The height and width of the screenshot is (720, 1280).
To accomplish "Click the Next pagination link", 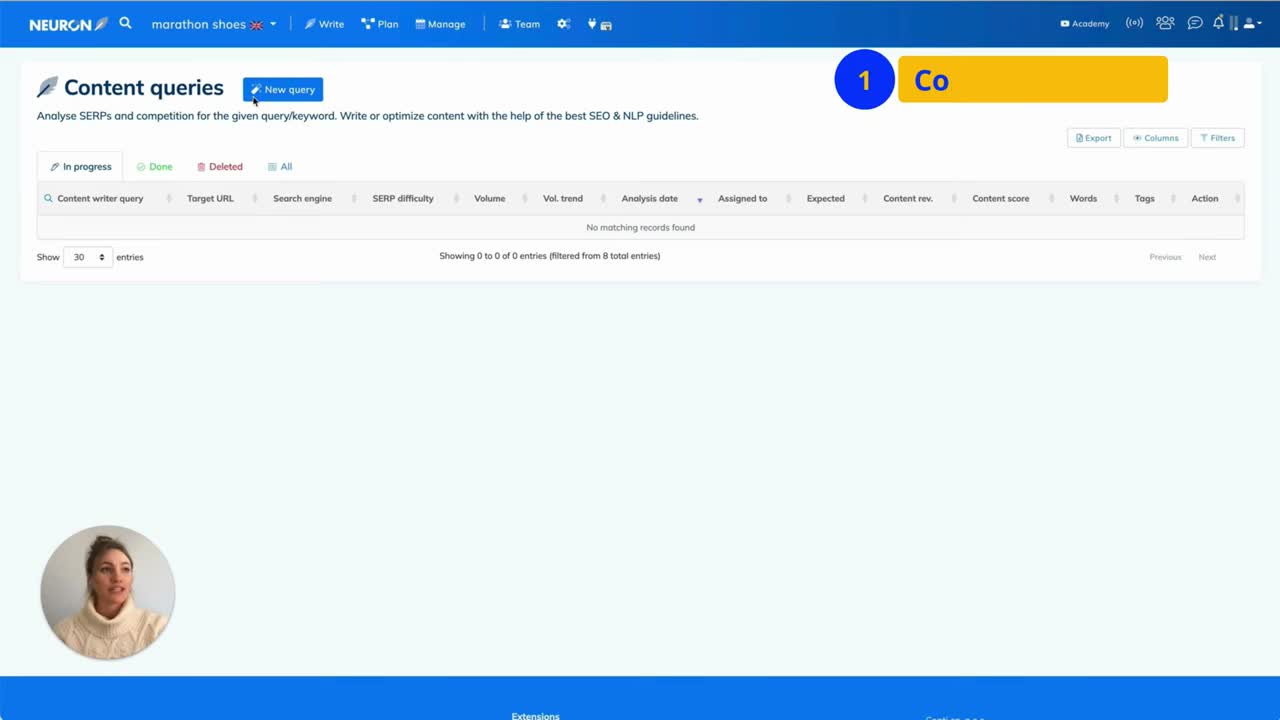I will pyautogui.click(x=1207, y=257).
